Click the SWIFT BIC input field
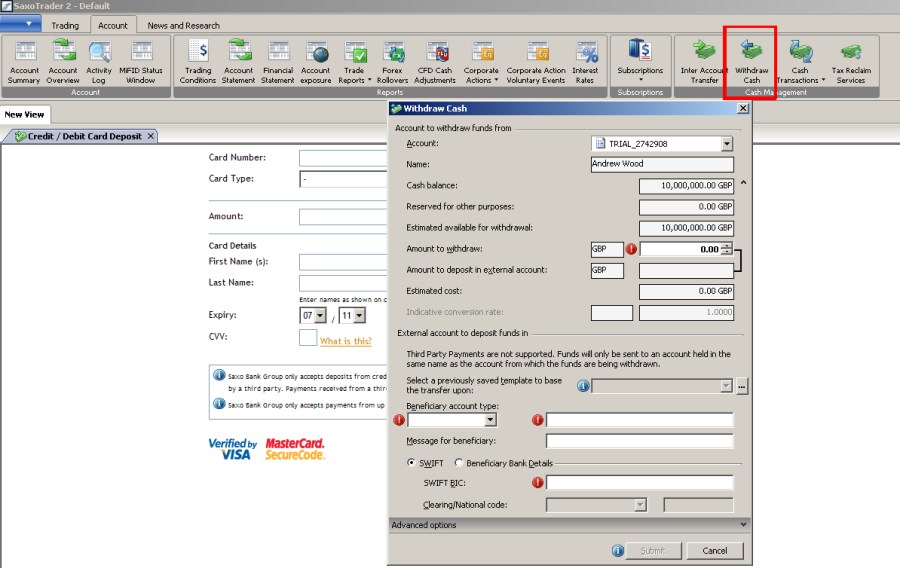This screenshot has width=900, height=568. (639, 483)
